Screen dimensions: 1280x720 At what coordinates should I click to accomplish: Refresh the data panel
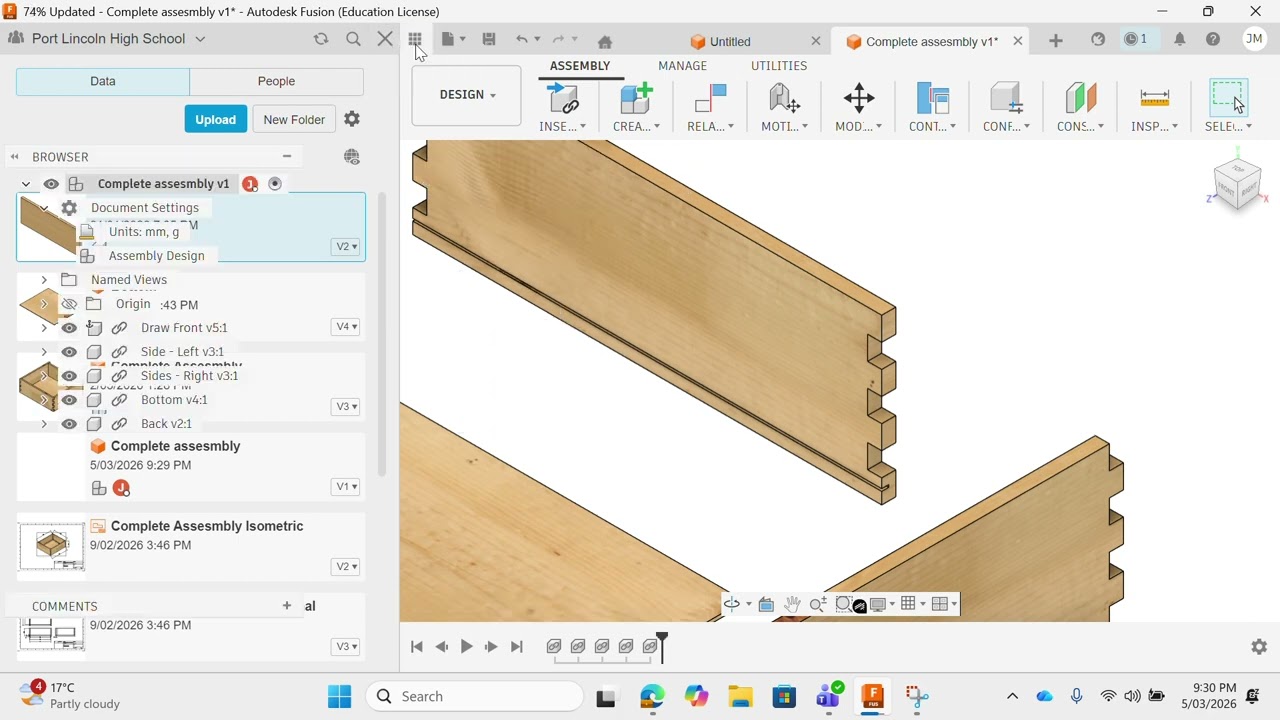321,39
